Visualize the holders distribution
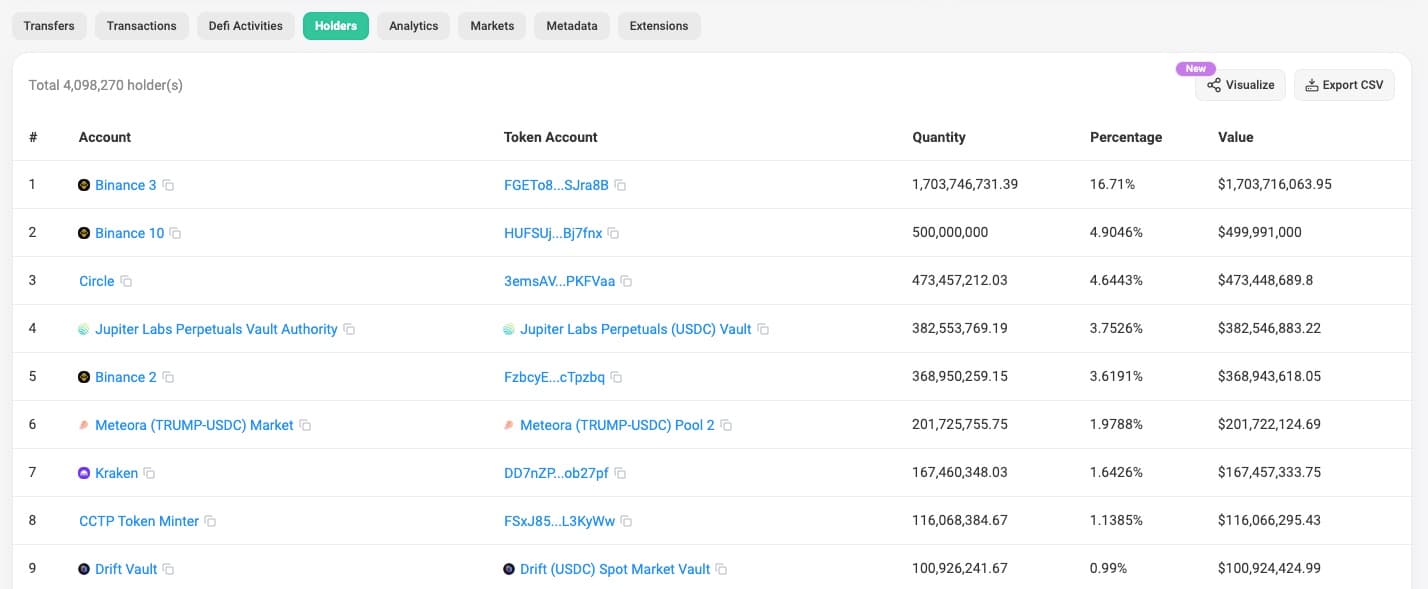Screen dimensions: 1428x589 (x=1240, y=85)
